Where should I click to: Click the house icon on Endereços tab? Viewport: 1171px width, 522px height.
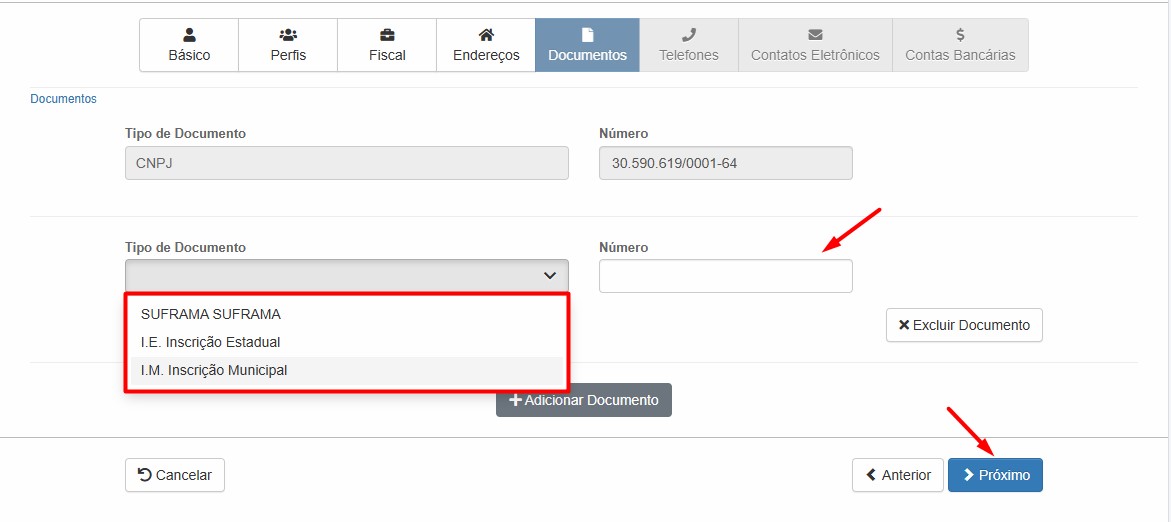[486, 34]
